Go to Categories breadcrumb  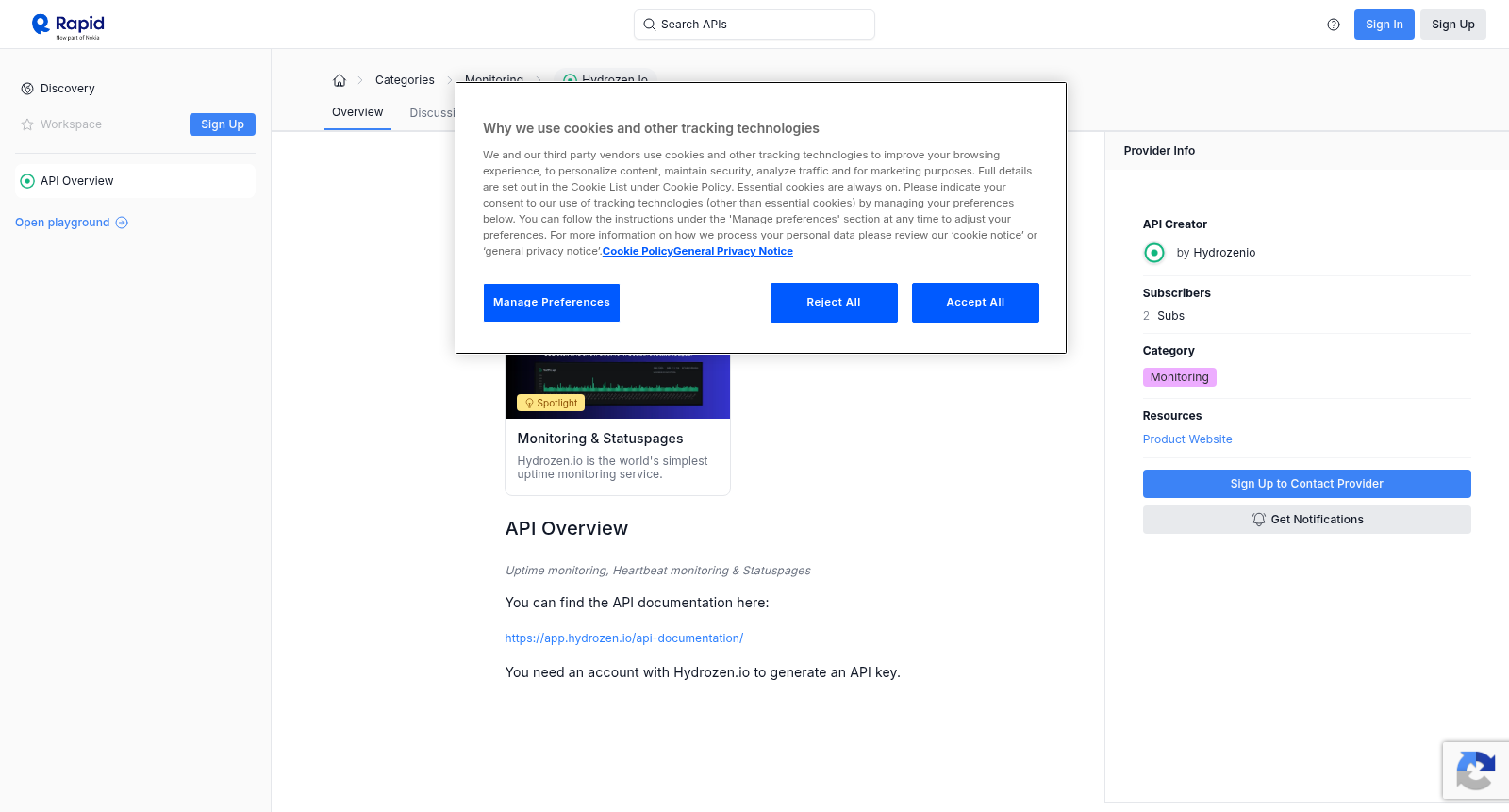click(x=405, y=80)
